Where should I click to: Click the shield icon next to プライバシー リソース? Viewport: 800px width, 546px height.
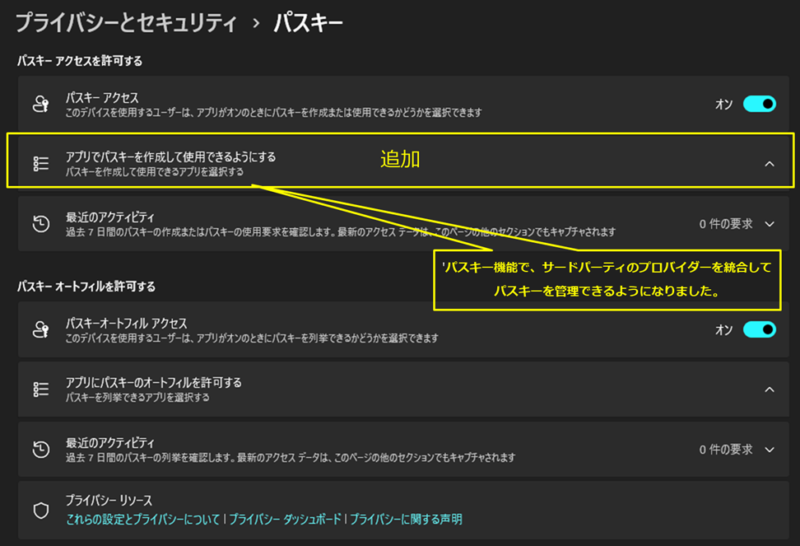[x=41, y=509]
